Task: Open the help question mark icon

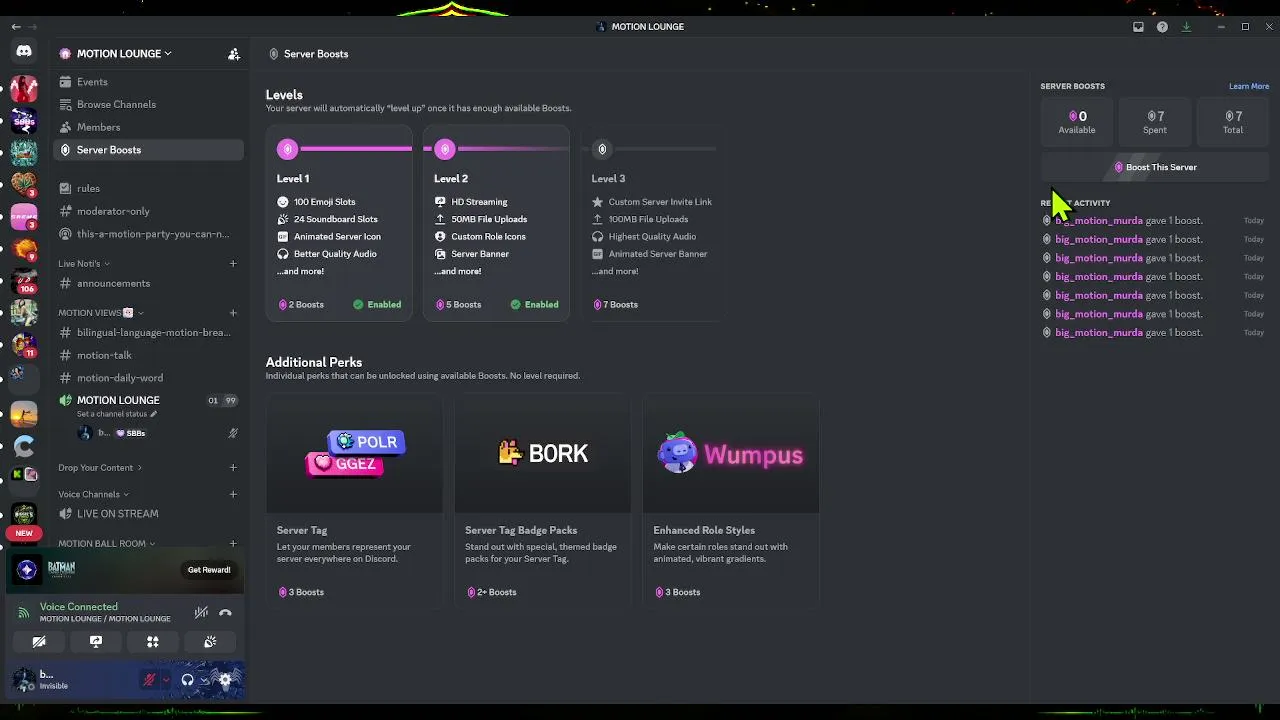Action: coord(1162,27)
